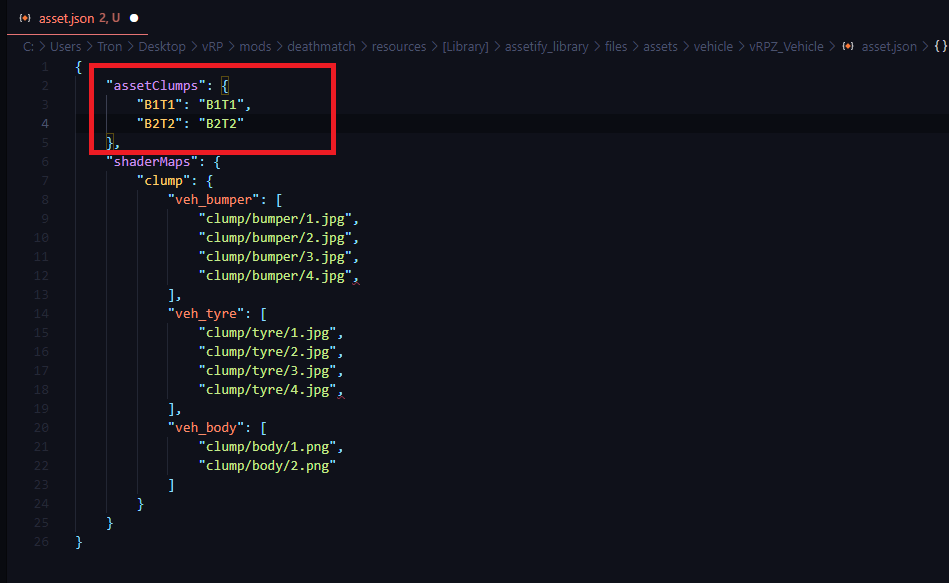The width and height of the screenshot is (949, 583).
Task: Place cursor on "shaderMaps" key
Action: [152, 162]
